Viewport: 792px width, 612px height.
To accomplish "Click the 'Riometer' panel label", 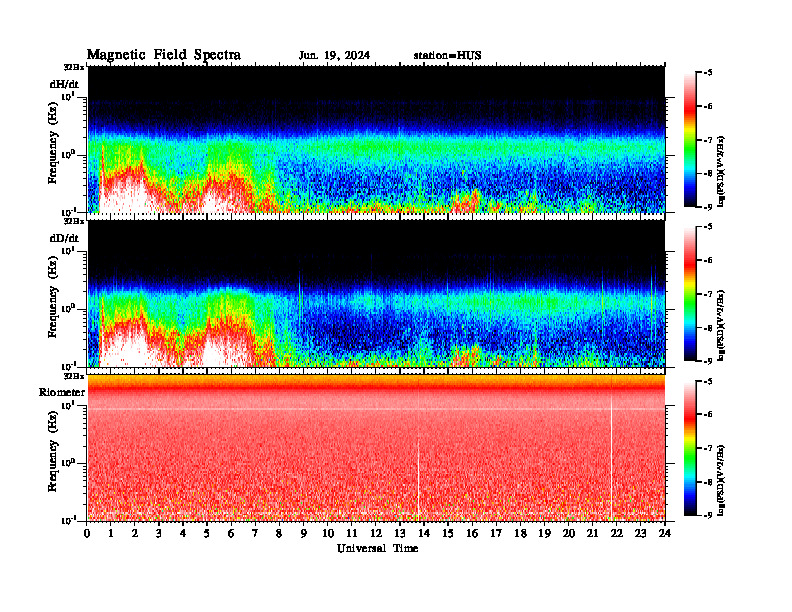I will (x=62, y=392).
